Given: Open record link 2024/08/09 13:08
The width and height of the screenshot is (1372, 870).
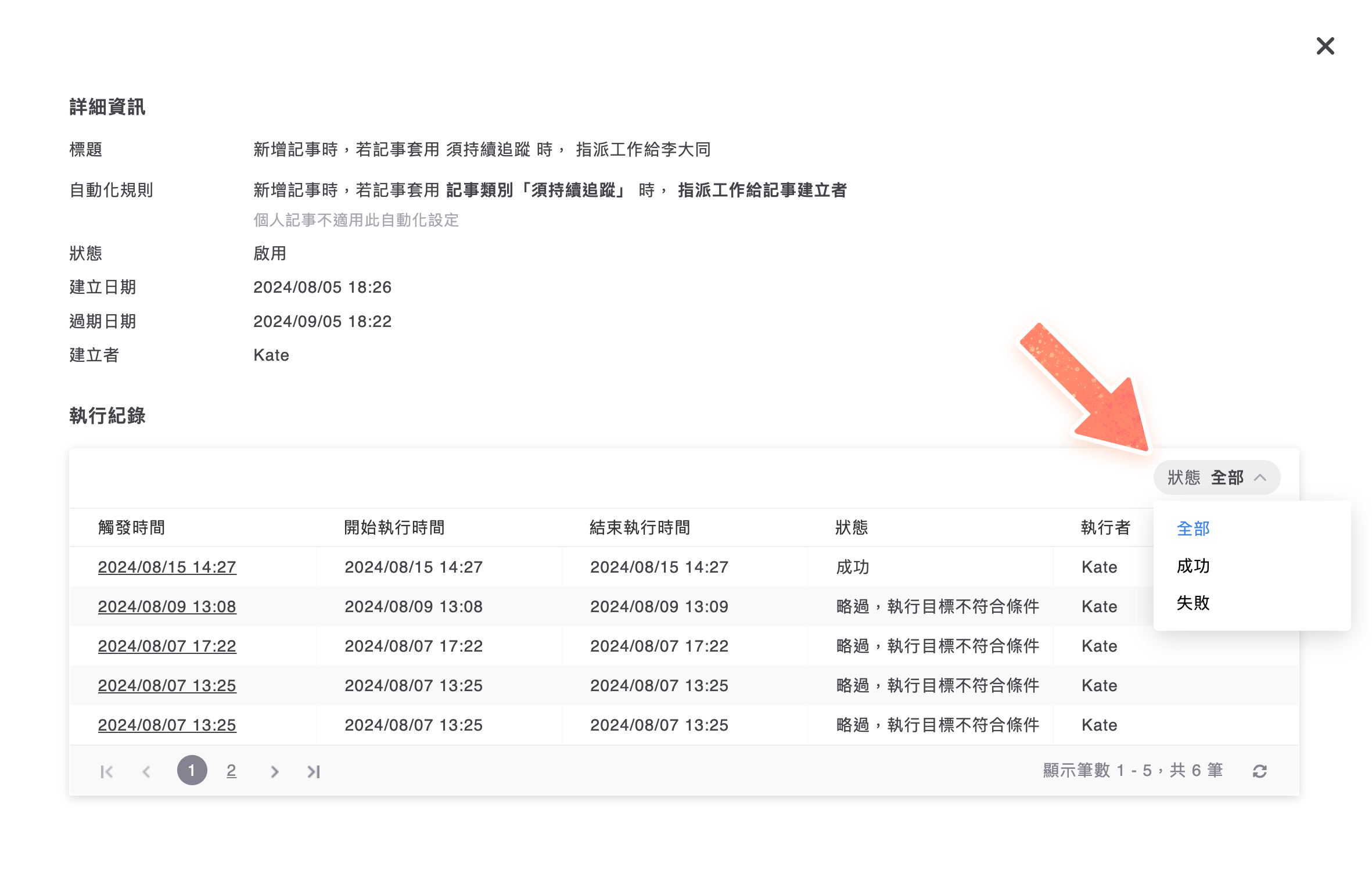Looking at the screenshot, I should tap(167, 606).
